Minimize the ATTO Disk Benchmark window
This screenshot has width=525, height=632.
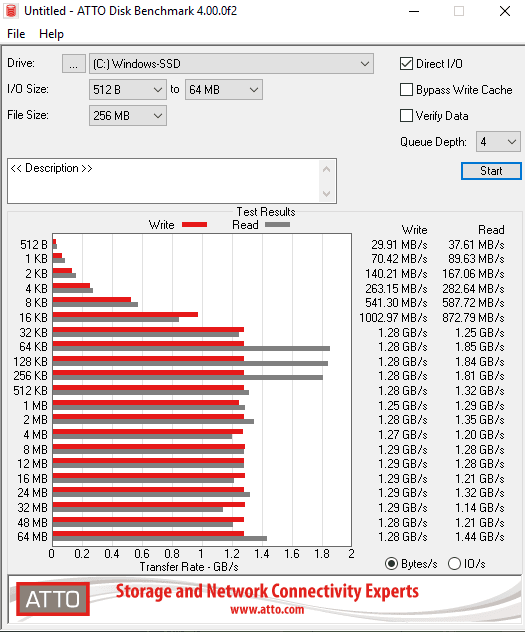[x=414, y=11]
